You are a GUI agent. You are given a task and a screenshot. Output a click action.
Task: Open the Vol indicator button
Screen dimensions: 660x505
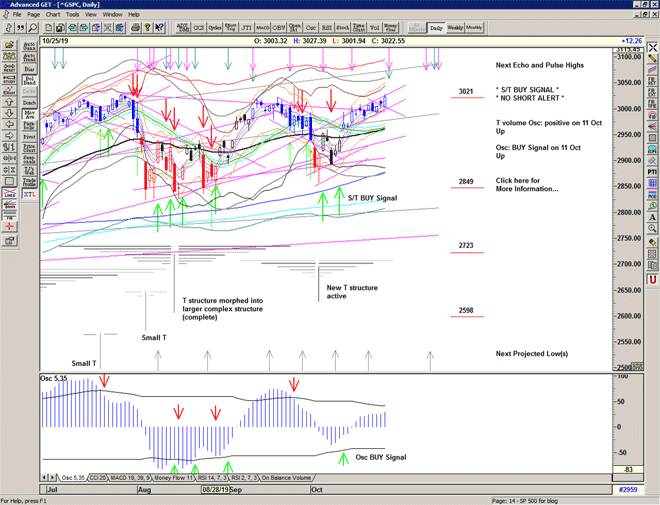click(375, 28)
